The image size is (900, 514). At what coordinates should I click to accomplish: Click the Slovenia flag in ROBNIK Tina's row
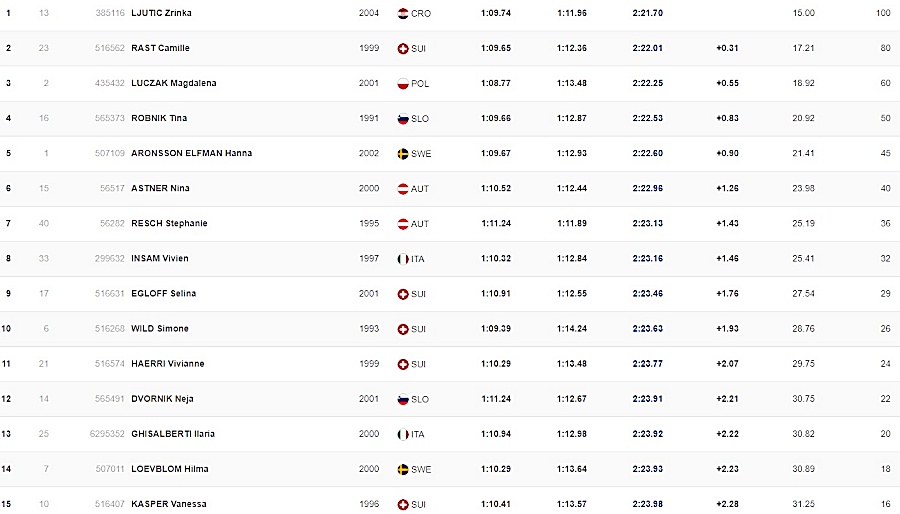tap(402, 118)
